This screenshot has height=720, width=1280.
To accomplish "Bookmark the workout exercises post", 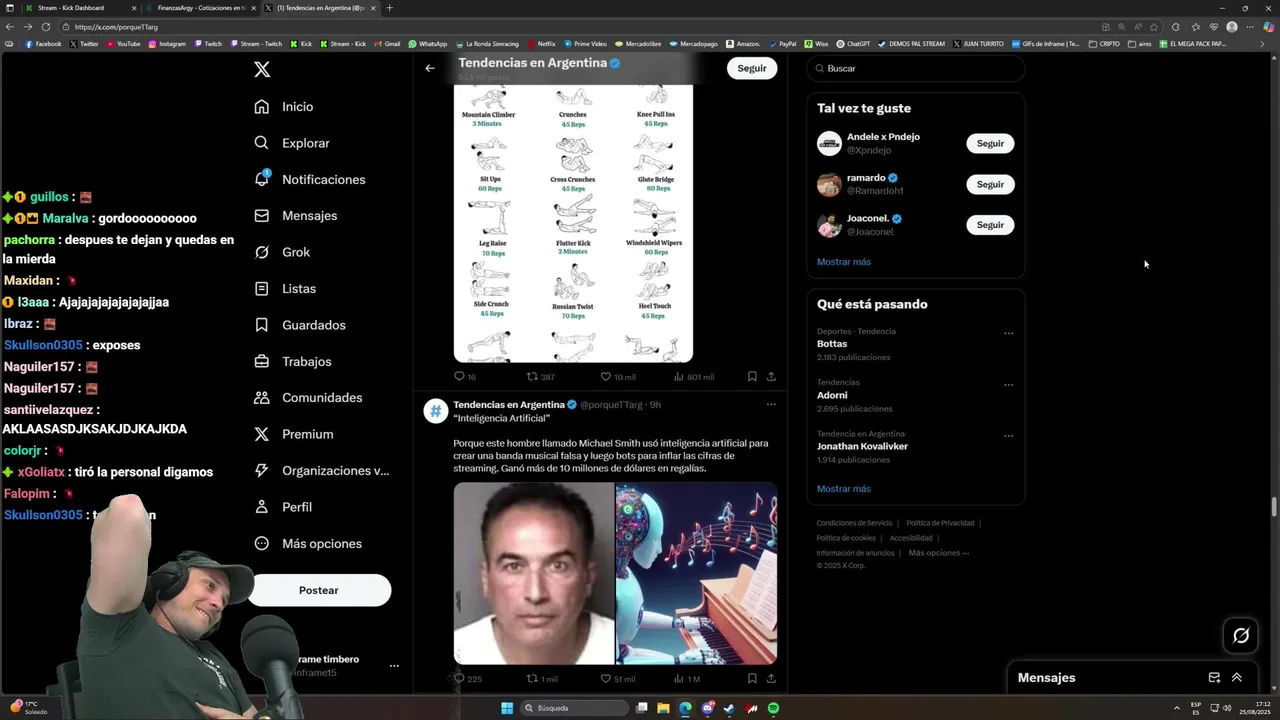I will (752, 377).
